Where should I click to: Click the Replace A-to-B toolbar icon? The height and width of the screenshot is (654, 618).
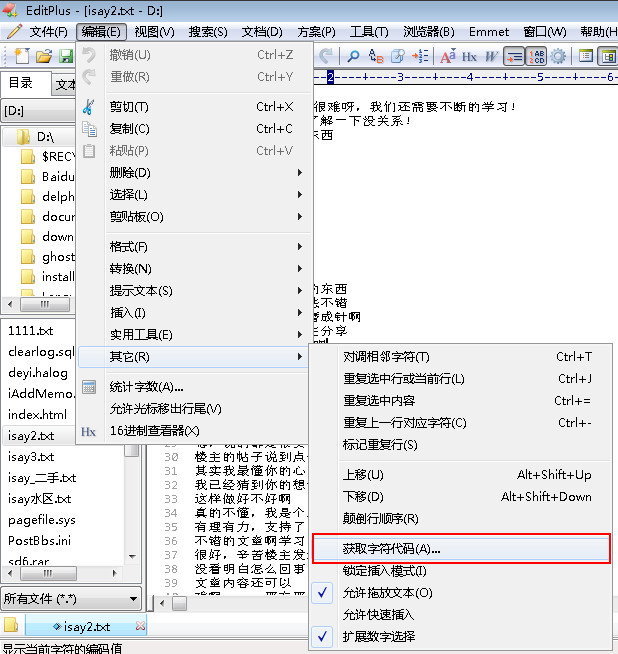(376, 56)
